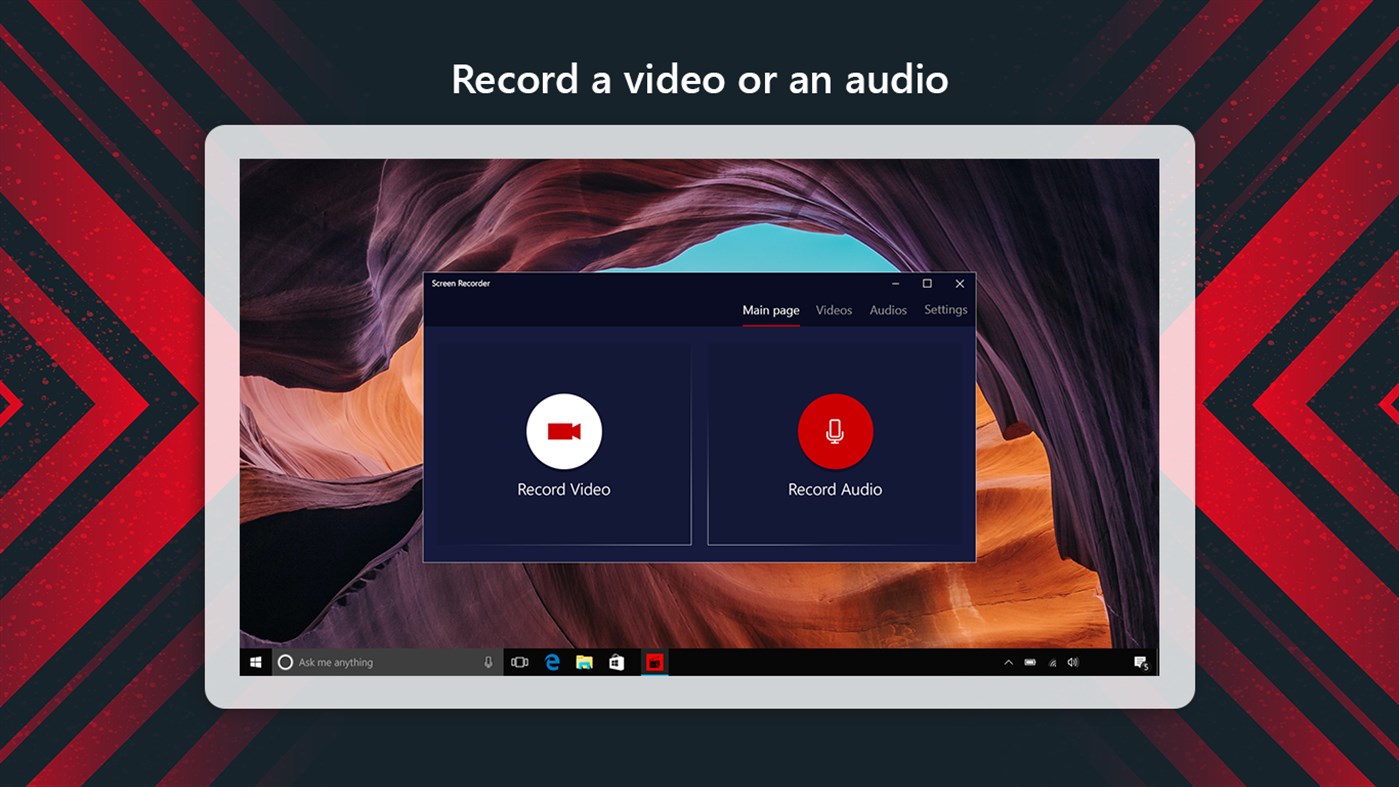Tap the Record Audio microphone icon

(835, 430)
